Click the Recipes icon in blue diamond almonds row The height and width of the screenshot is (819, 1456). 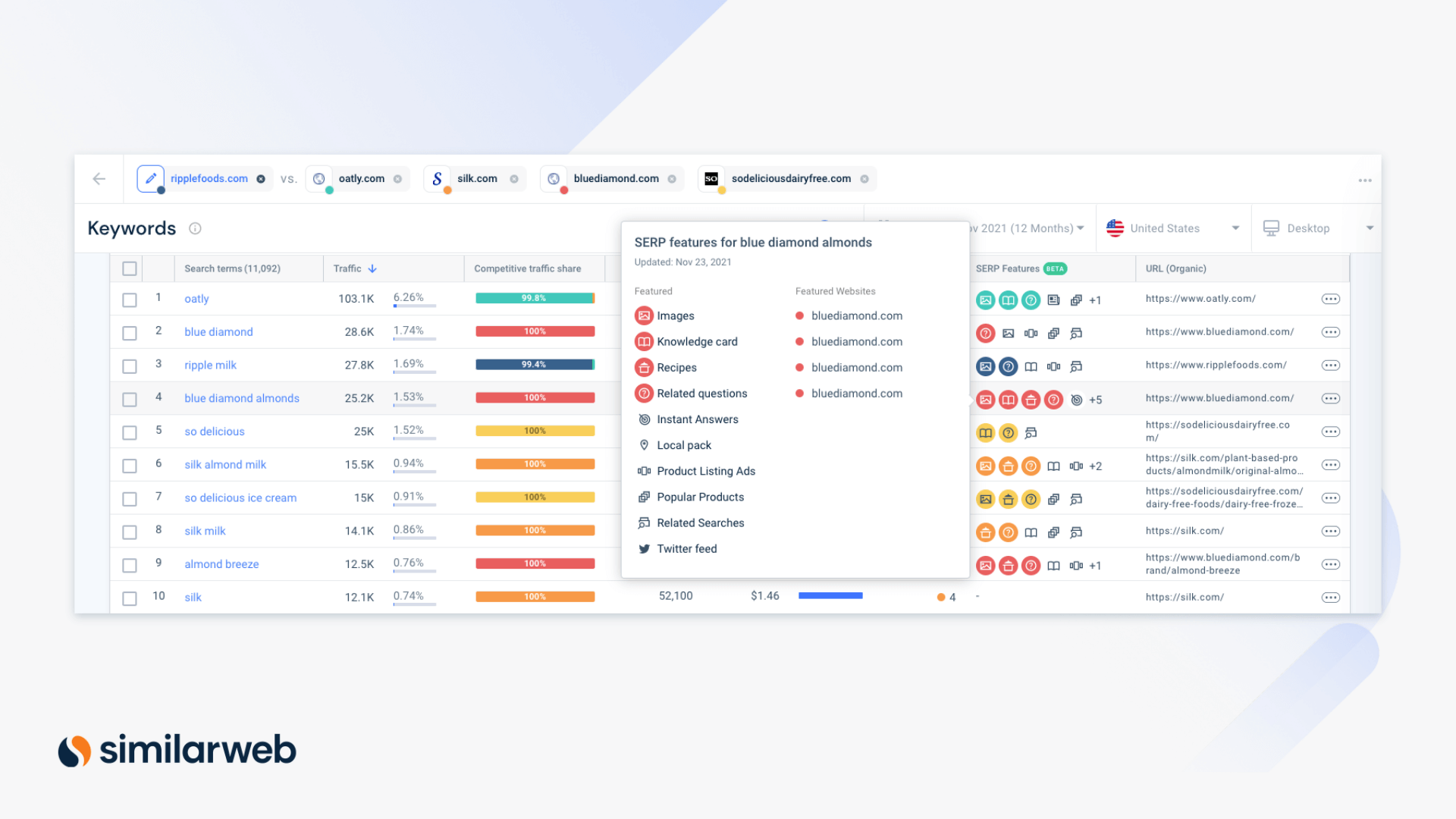(x=1031, y=400)
